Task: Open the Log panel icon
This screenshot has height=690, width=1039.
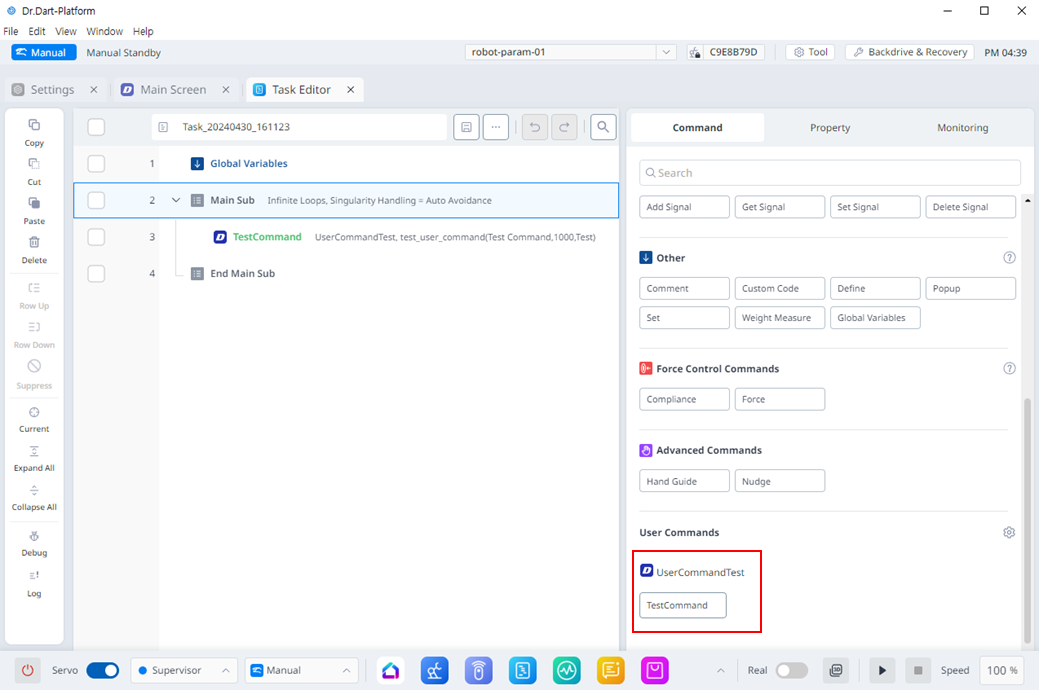Action: pos(34,575)
